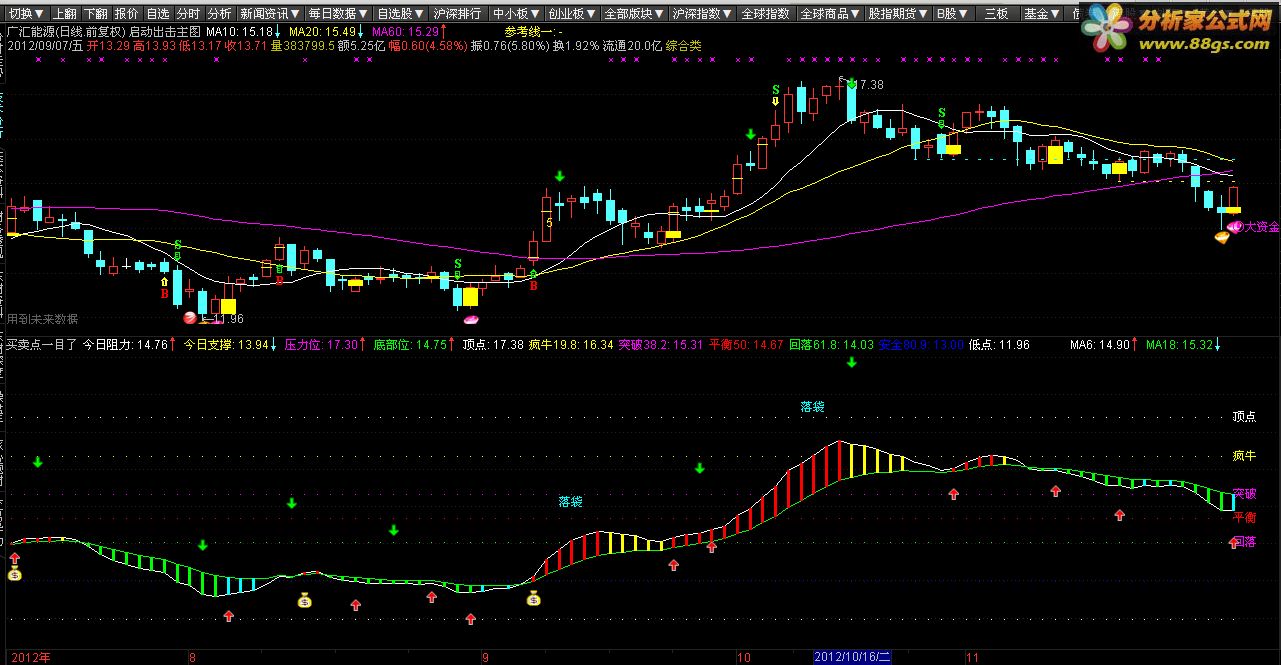Click the red up arrow below the green November bars
This screenshot has height=665, width=1281.
(x=1119, y=515)
